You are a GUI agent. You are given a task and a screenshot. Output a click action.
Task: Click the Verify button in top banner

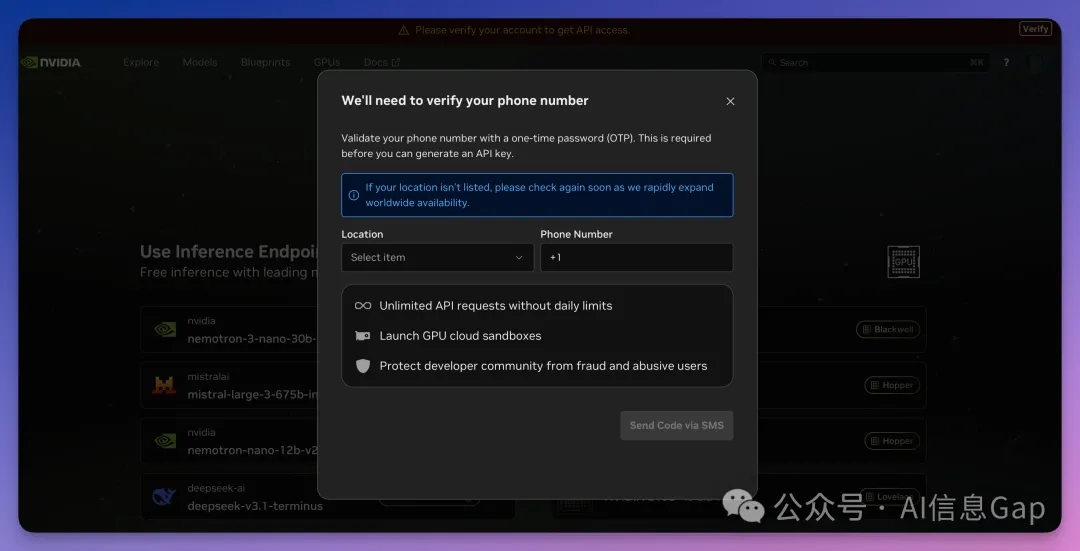click(x=1035, y=29)
